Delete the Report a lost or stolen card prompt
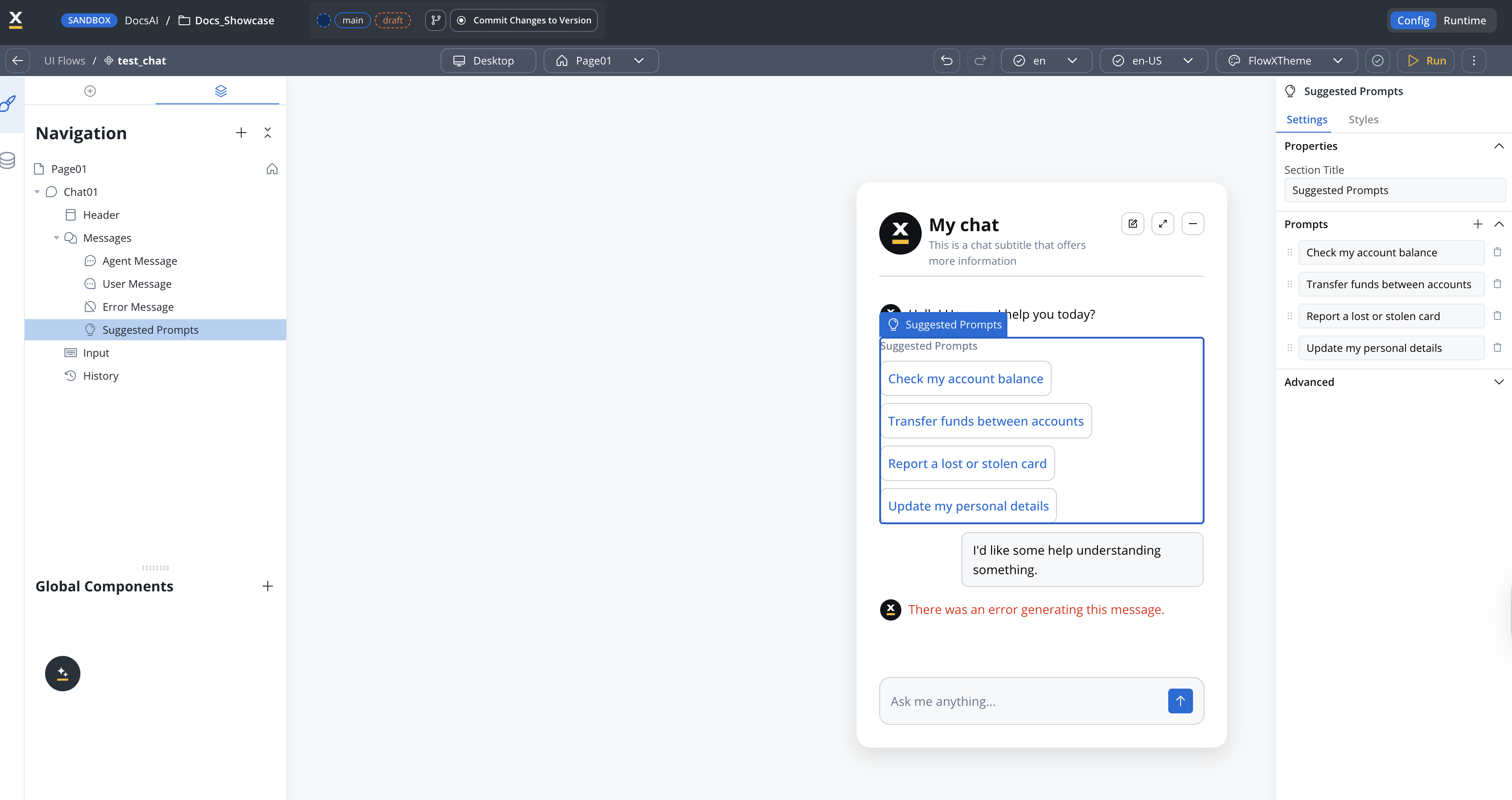1512x800 pixels. click(1497, 316)
